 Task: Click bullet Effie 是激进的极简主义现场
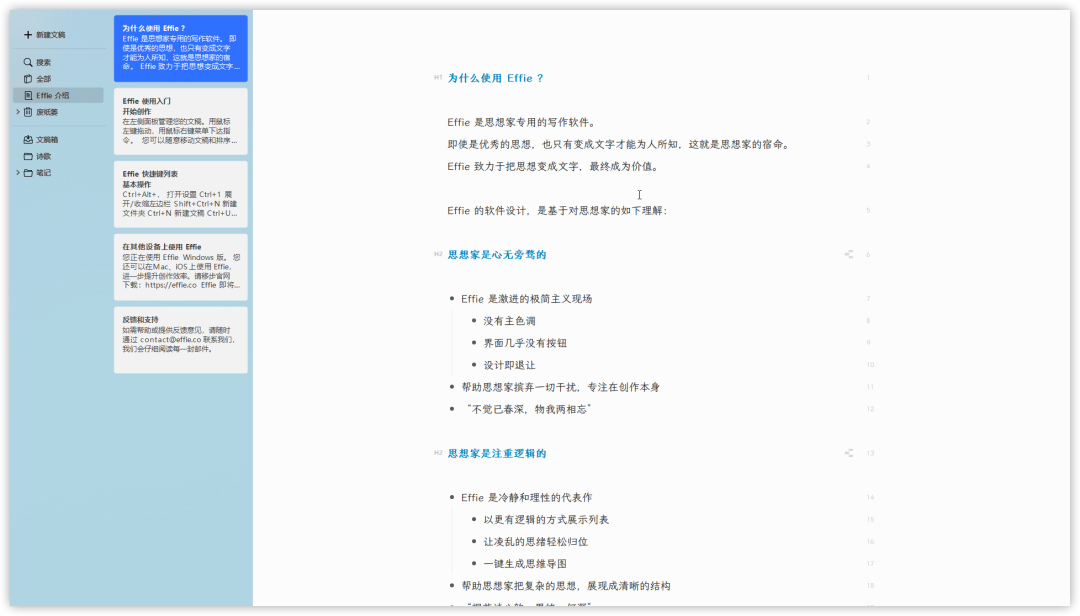tap(526, 298)
